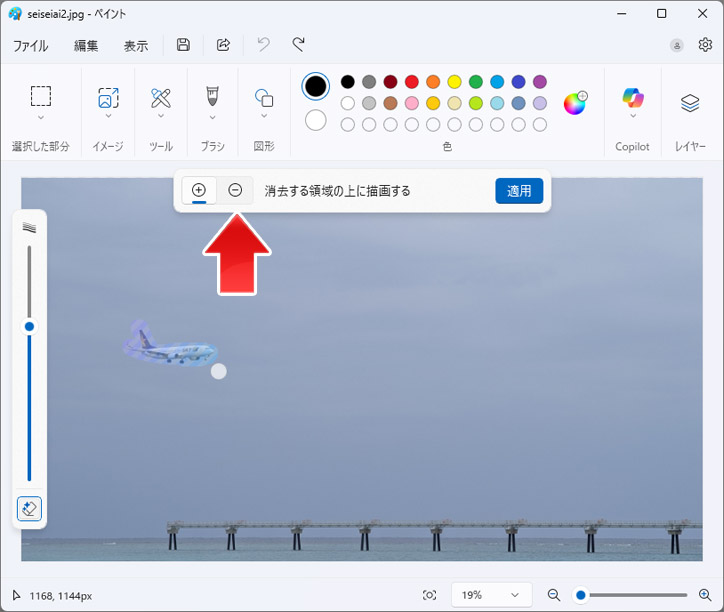Click the user account avatar icon

point(676,45)
